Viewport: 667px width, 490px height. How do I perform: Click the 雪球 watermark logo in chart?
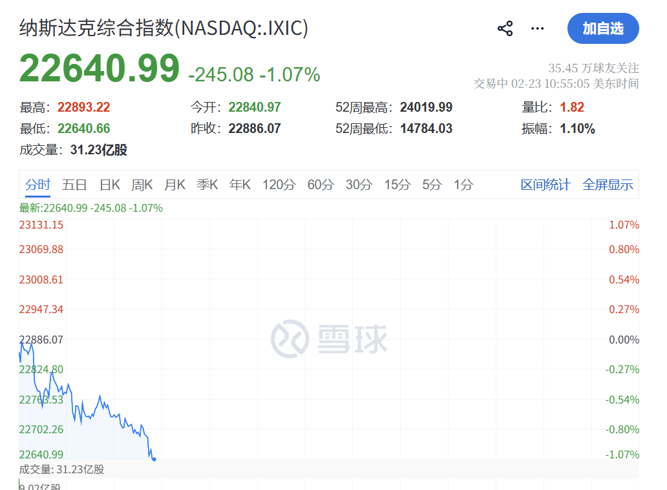click(x=331, y=337)
